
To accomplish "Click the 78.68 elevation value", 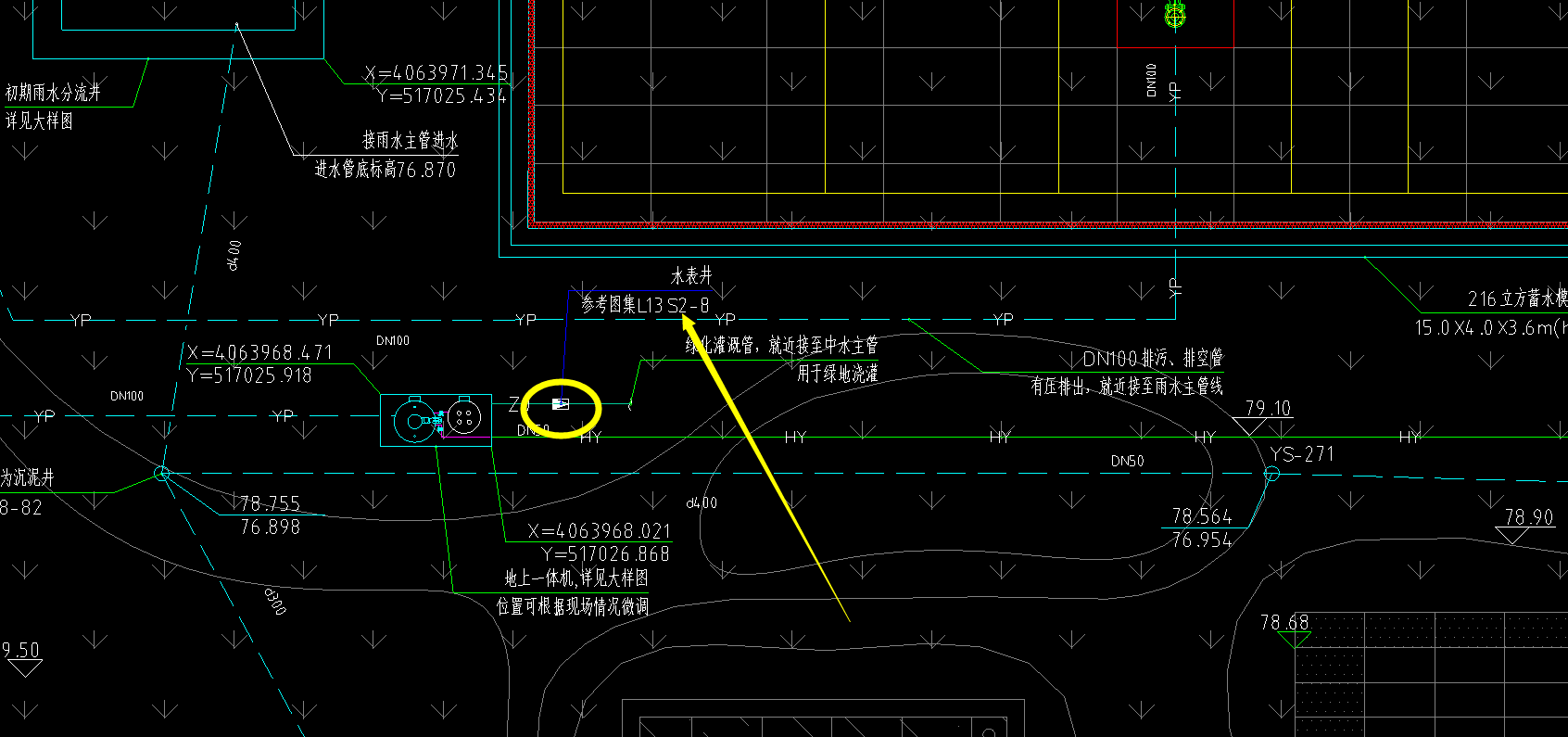I will 1284,623.
